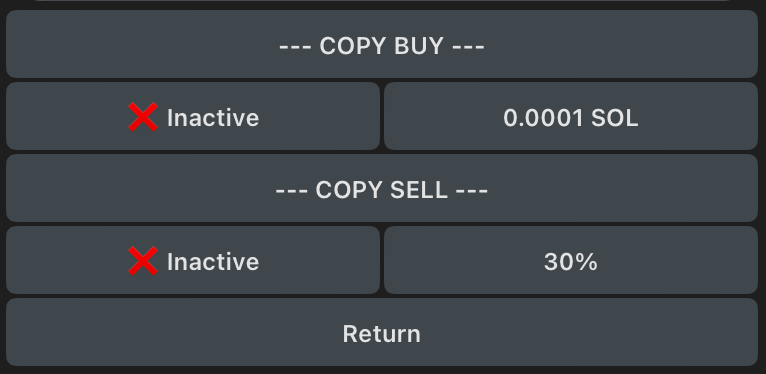The height and width of the screenshot is (374, 766).
Task: Activate copy buying via its Inactive button
Action: tap(193, 116)
